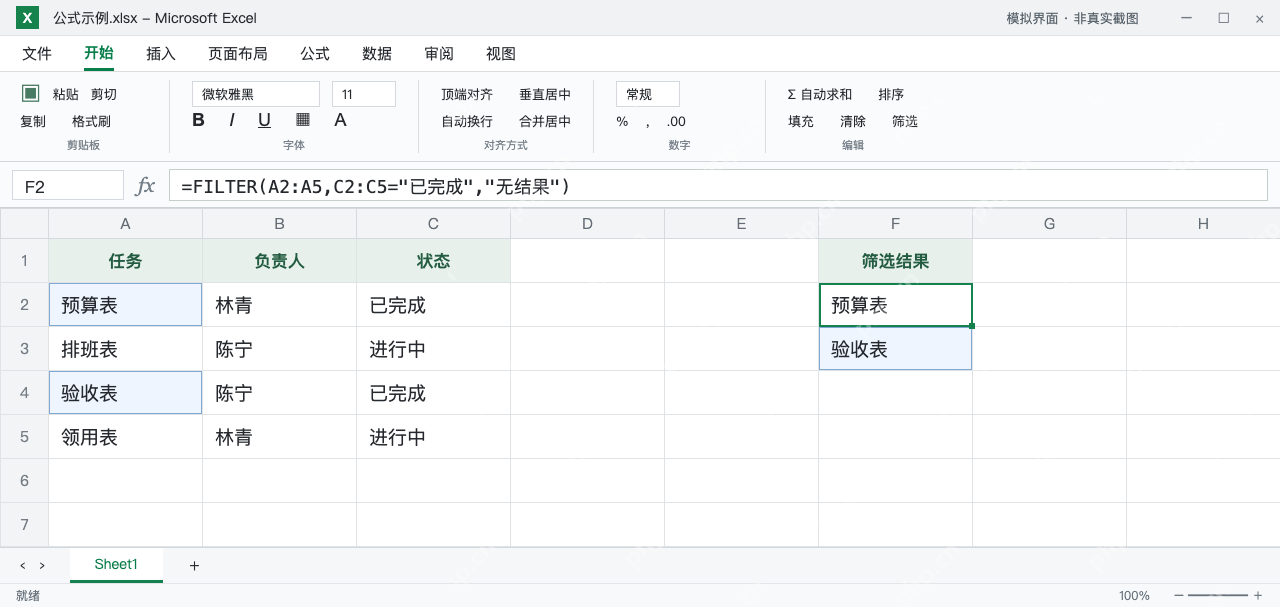The image size is (1280, 608).
Task: Click the 清除 clear button
Action: pyautogui.click(x=853, y=121)
